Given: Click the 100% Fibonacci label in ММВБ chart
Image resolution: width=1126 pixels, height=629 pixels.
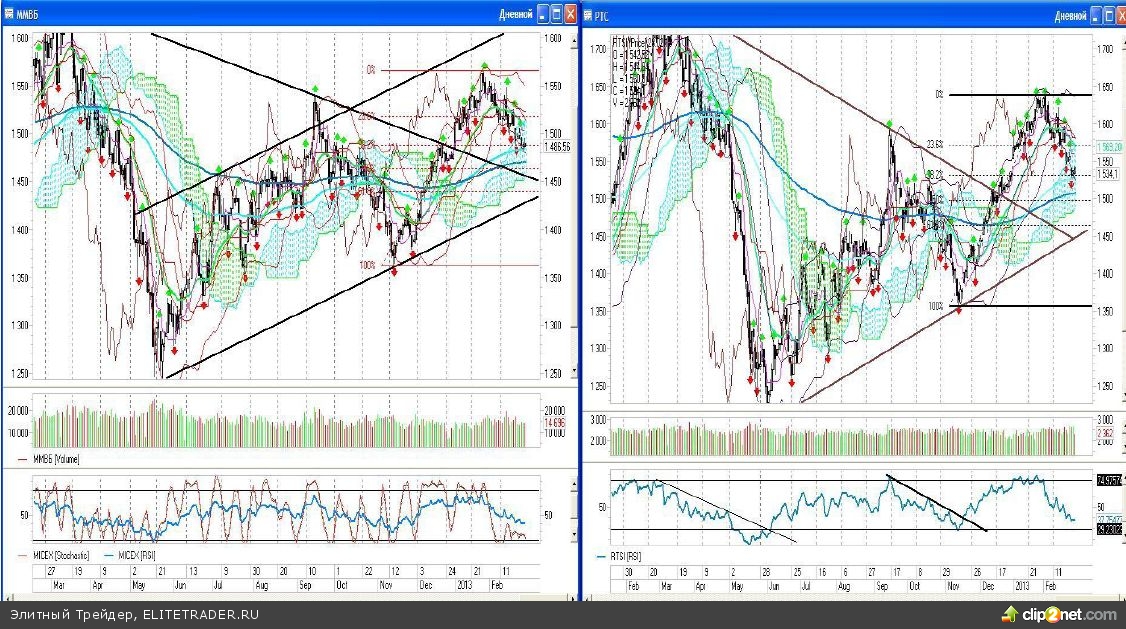Looking at the screenshot, I should pyautogui.click(x=368, y=265).
